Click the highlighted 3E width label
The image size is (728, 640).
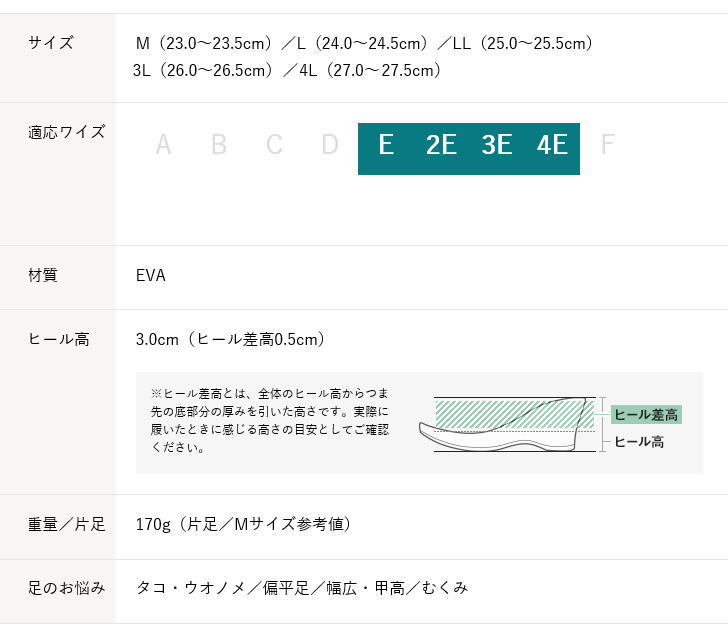496,146
